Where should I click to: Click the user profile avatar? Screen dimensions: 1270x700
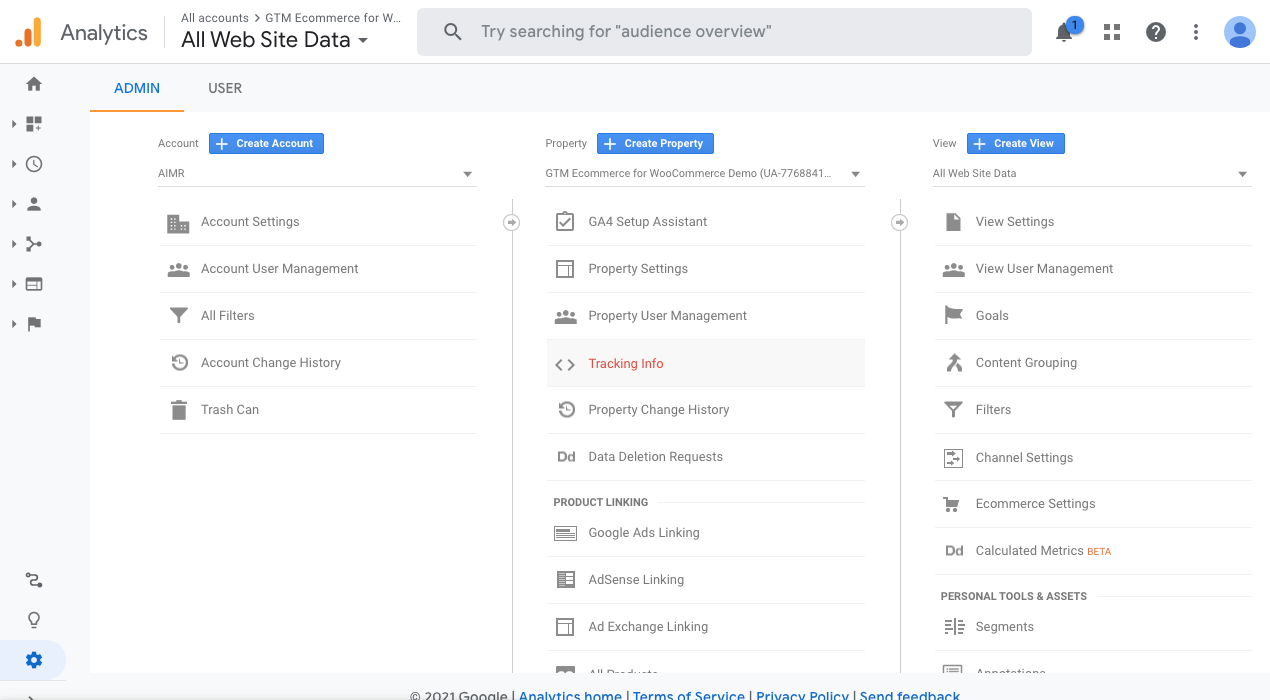click(x=1240, y=32)
